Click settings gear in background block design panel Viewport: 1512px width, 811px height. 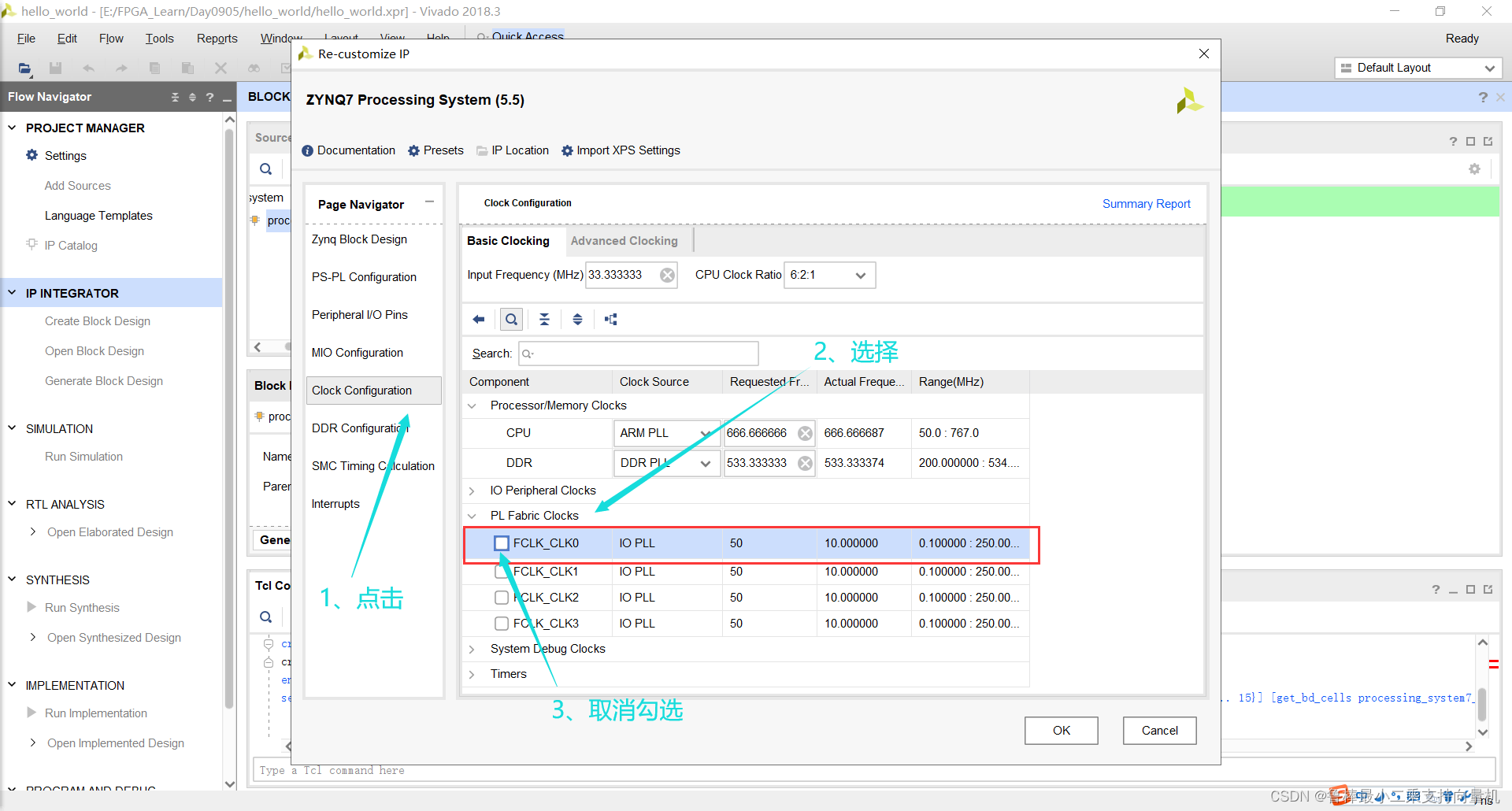(1474, 168)
